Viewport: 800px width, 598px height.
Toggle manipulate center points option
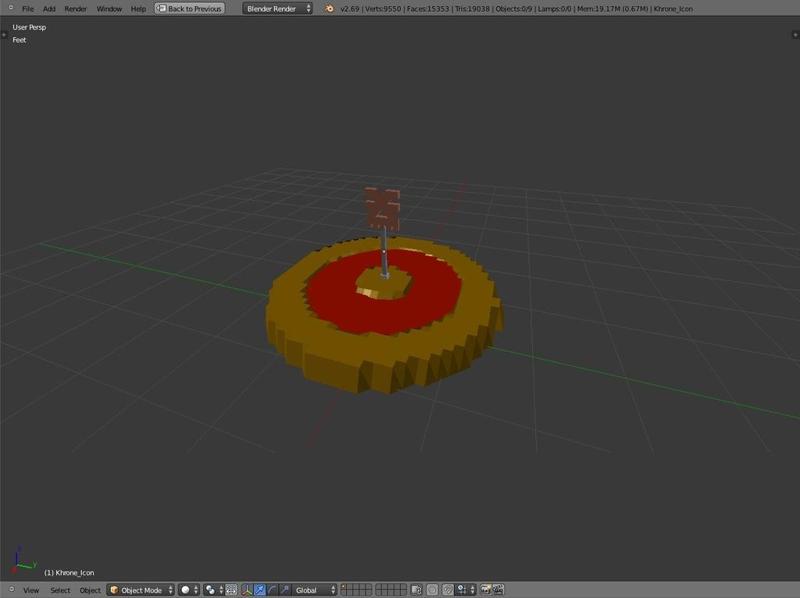pyautogui.click(x=231, y=590)
